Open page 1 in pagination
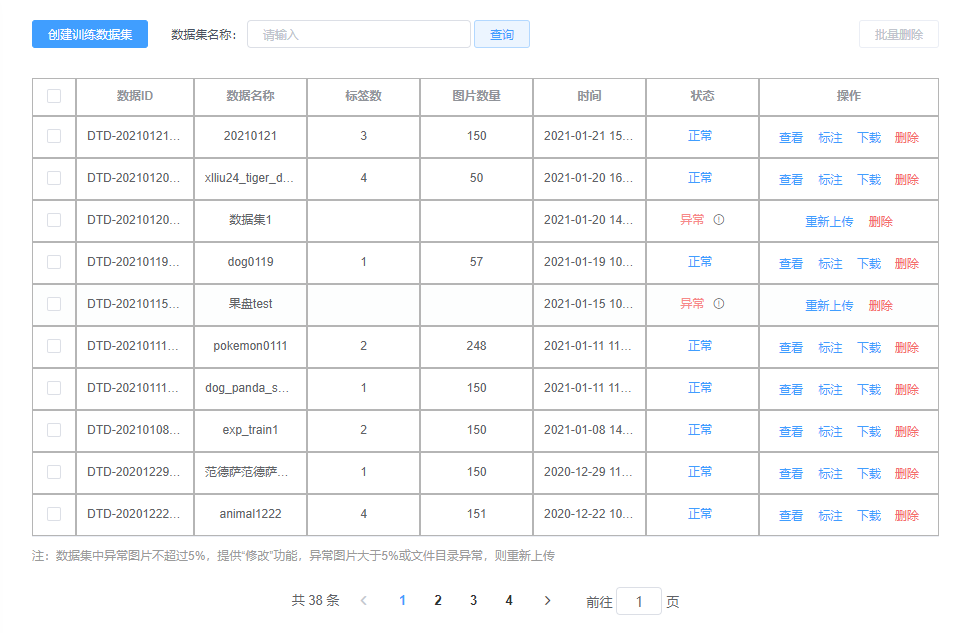 403,601
